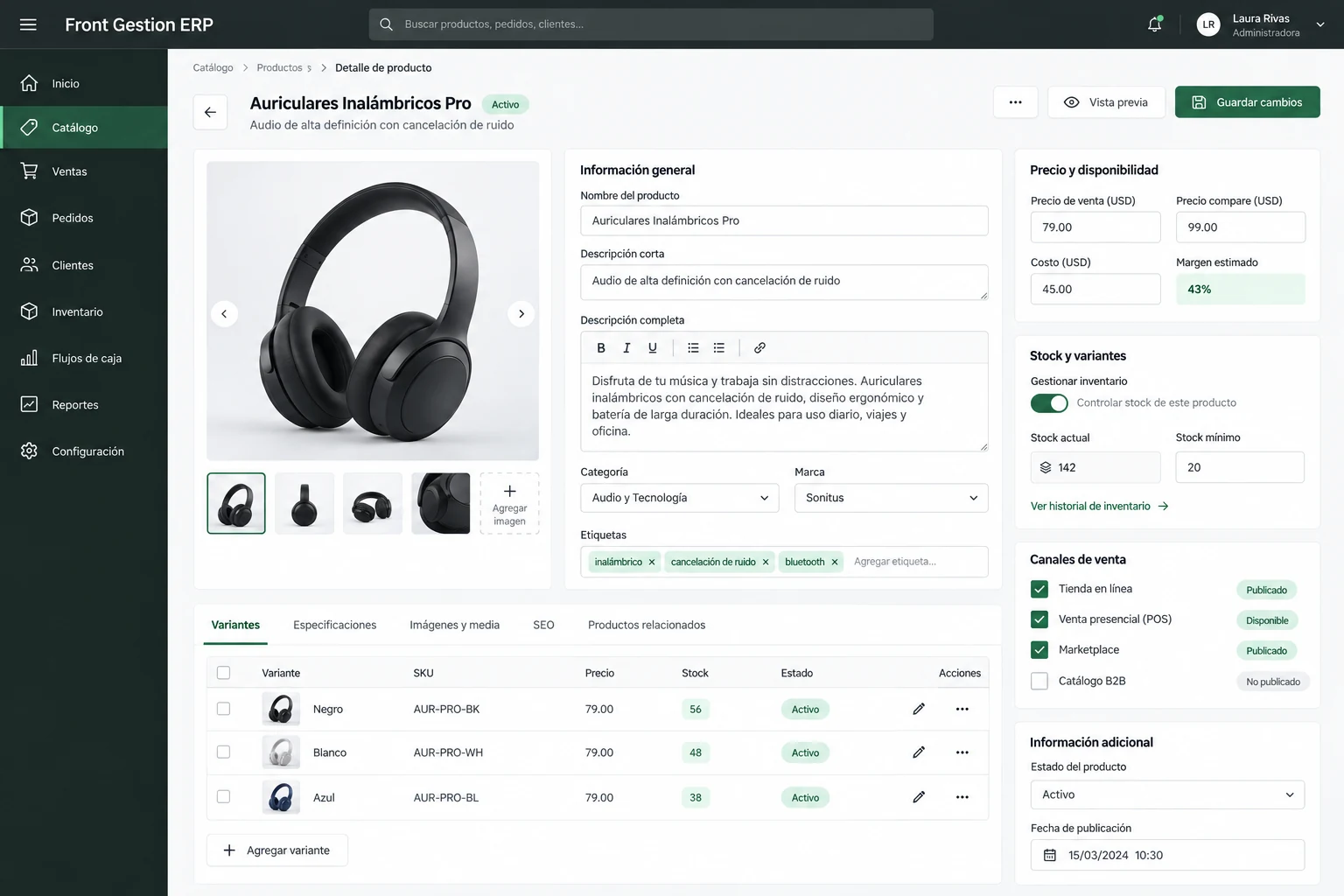
Task: Click Agregar imagen tile
Action: (x=509, y=503)
